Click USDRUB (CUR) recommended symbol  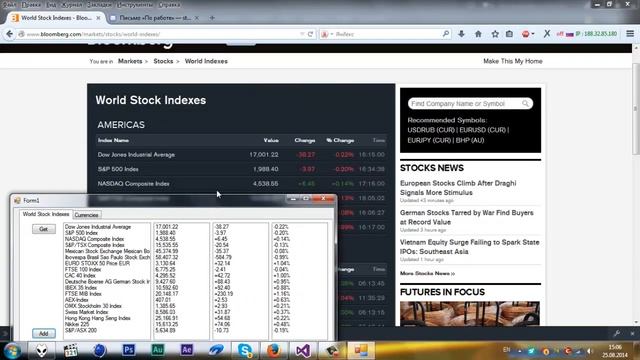click(431, 130)
